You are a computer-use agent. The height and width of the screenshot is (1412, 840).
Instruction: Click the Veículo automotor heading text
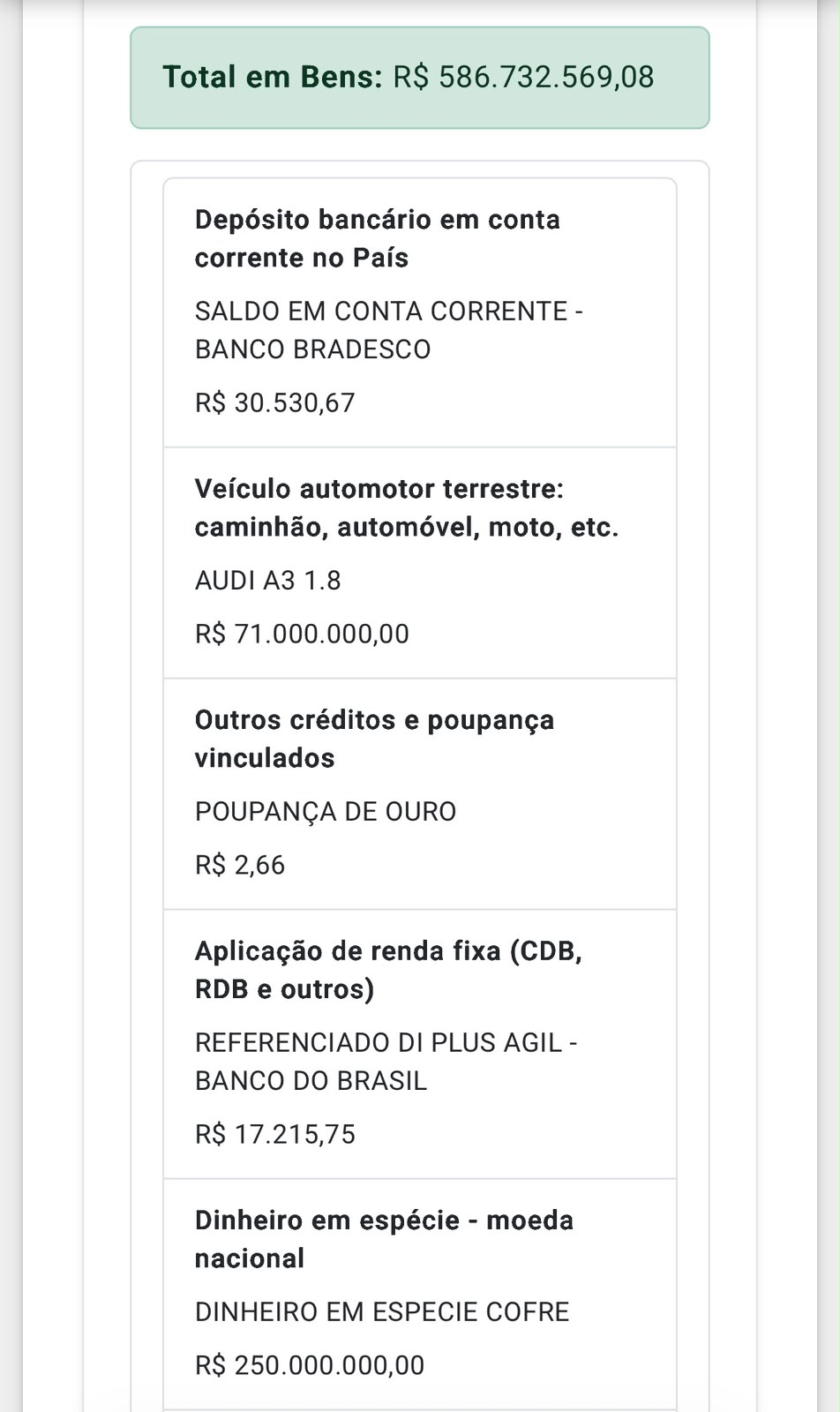(407, 507)
